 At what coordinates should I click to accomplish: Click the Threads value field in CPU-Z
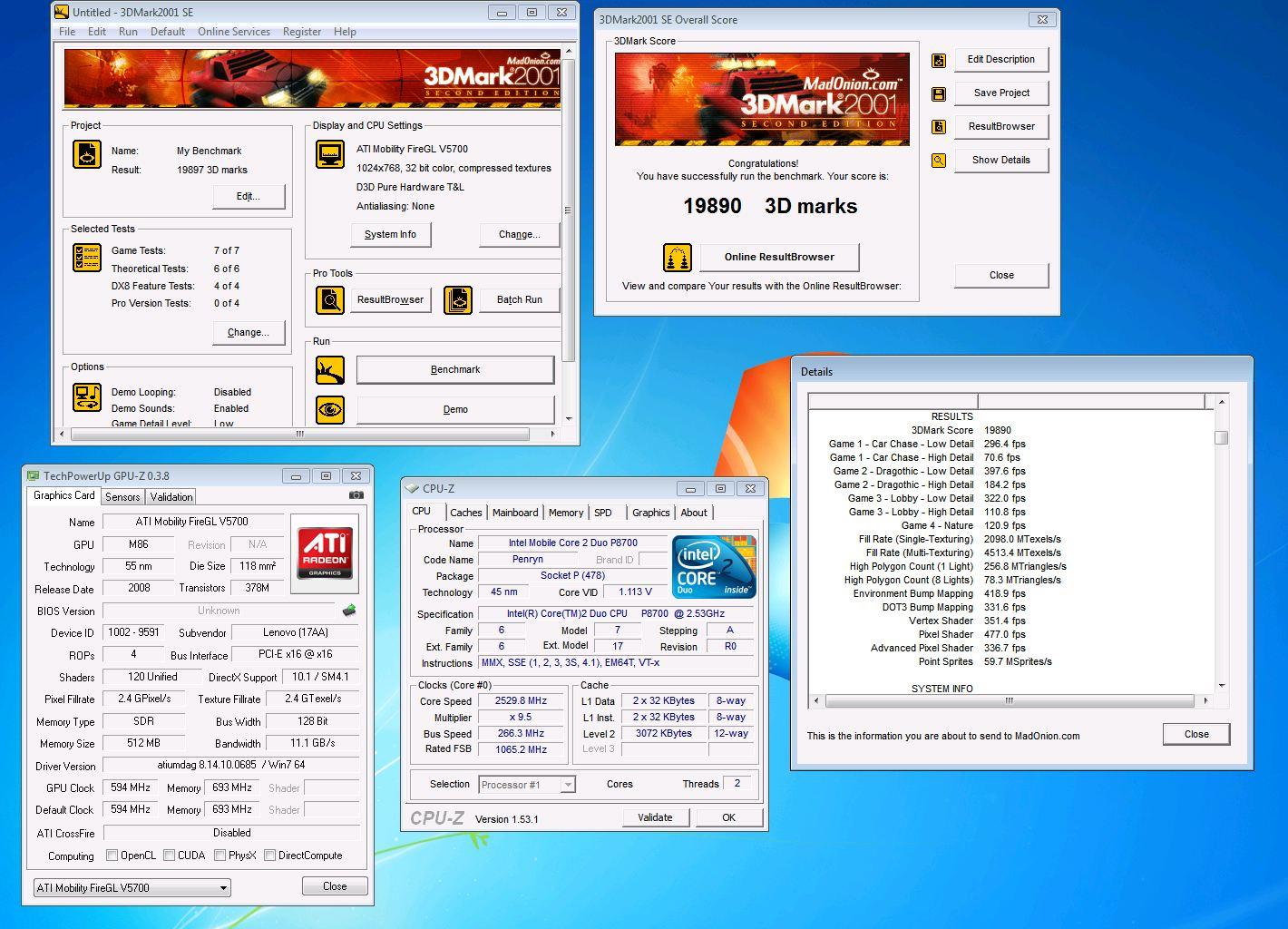(737, 783)
